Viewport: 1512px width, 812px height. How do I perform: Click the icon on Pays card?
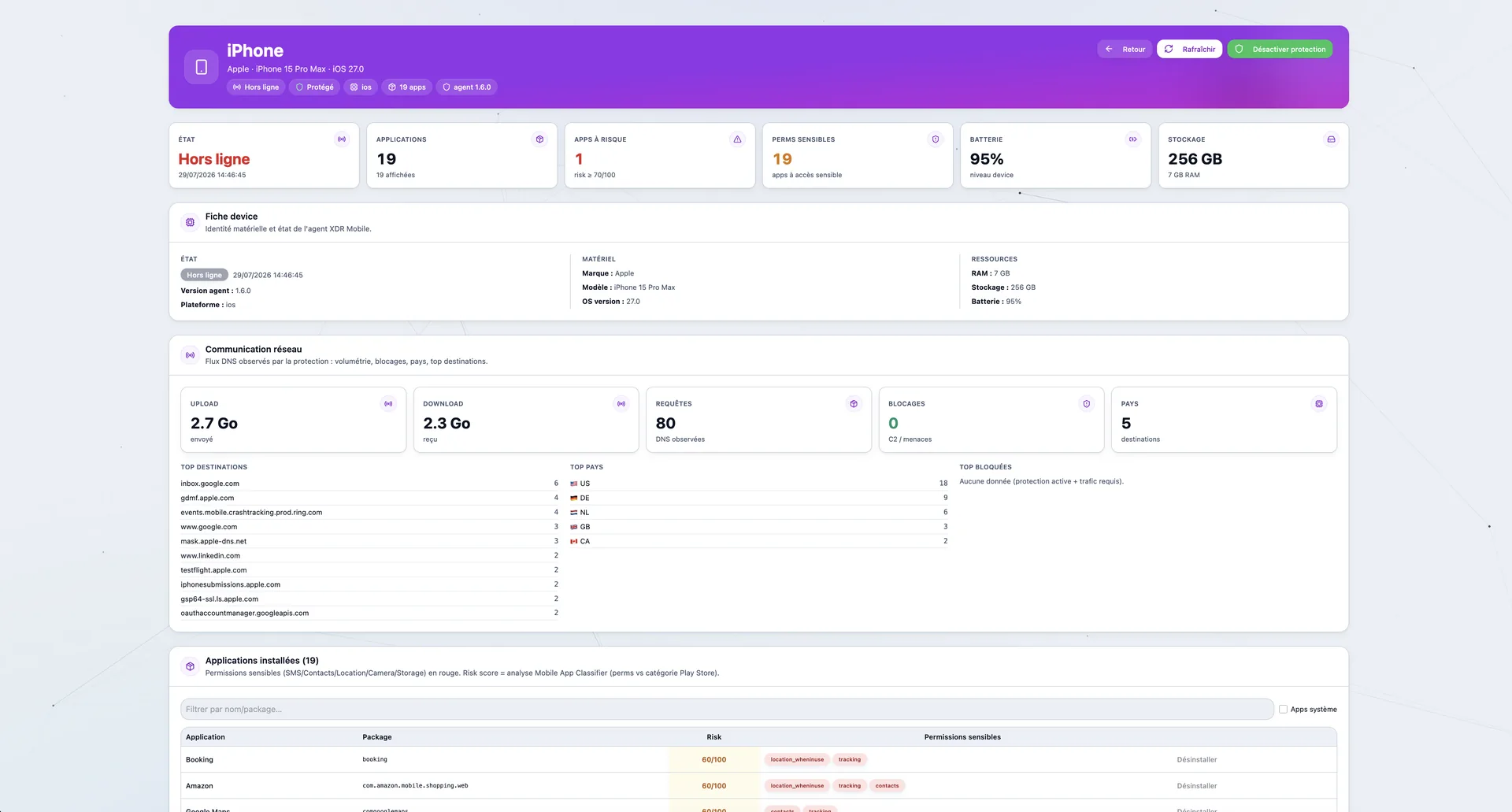(1319, 404)
